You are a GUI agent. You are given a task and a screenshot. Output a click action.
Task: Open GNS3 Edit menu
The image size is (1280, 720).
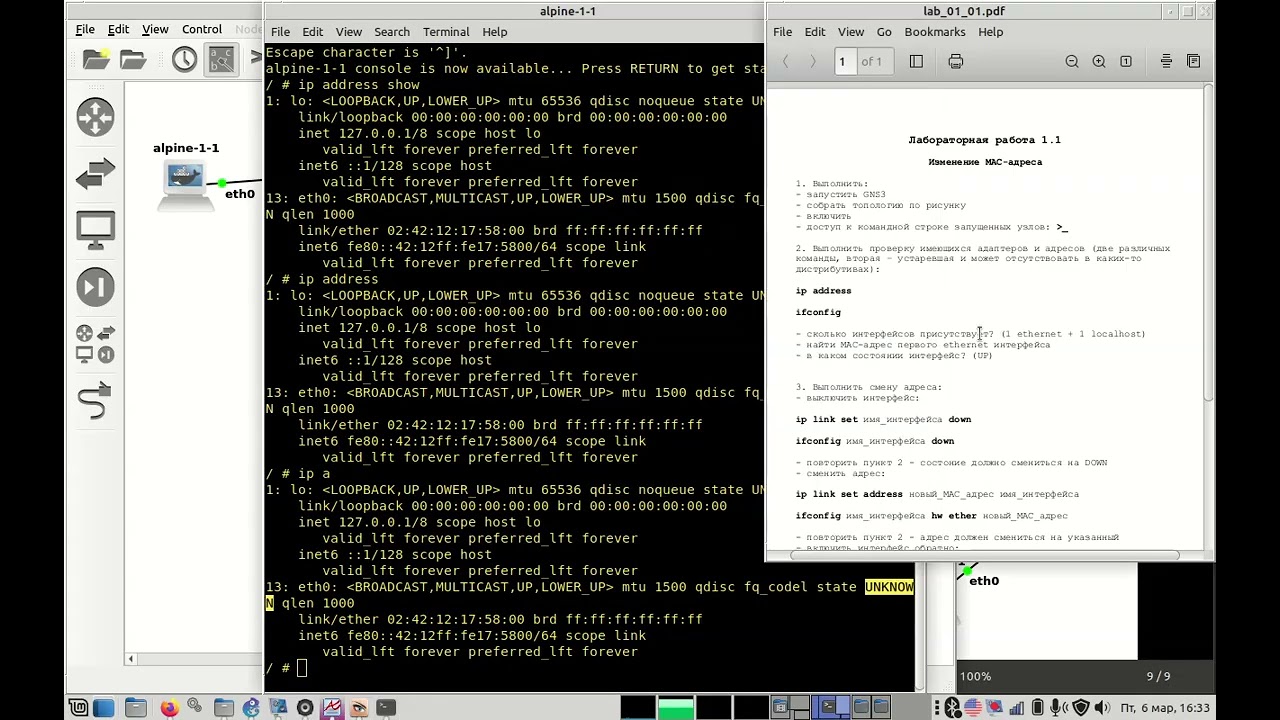pos(118,29)
